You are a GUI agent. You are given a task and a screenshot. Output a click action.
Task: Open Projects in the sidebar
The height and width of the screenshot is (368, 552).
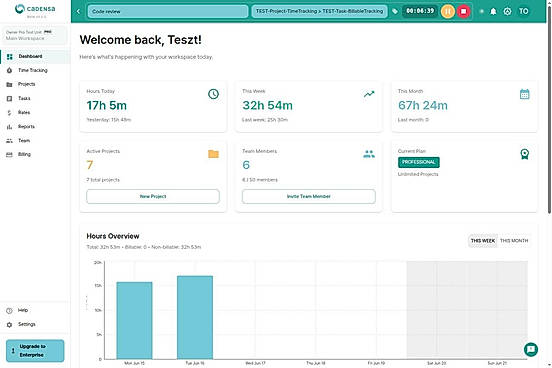point(35,84)
